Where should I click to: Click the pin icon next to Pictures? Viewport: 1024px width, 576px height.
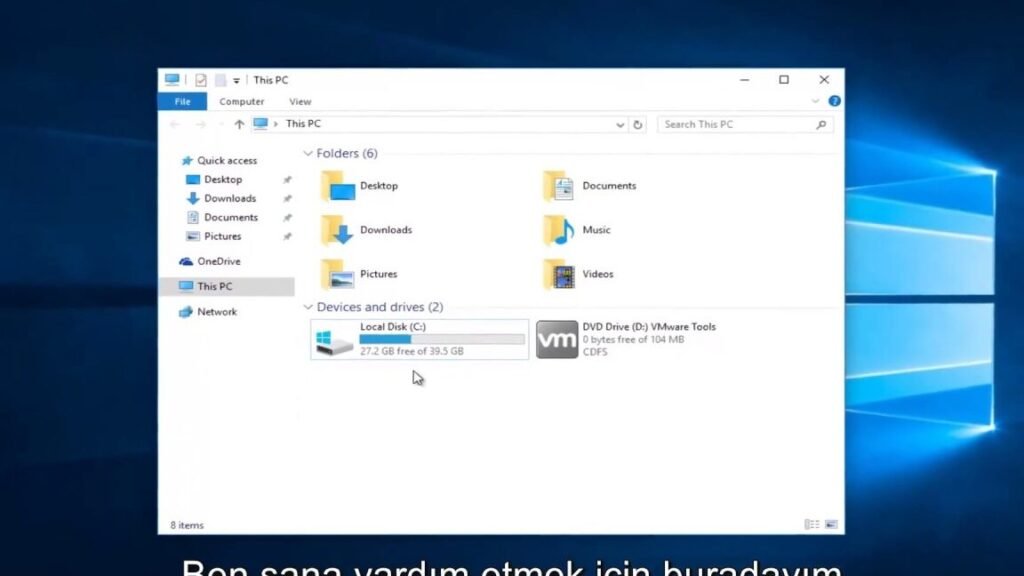click(287, 236)
